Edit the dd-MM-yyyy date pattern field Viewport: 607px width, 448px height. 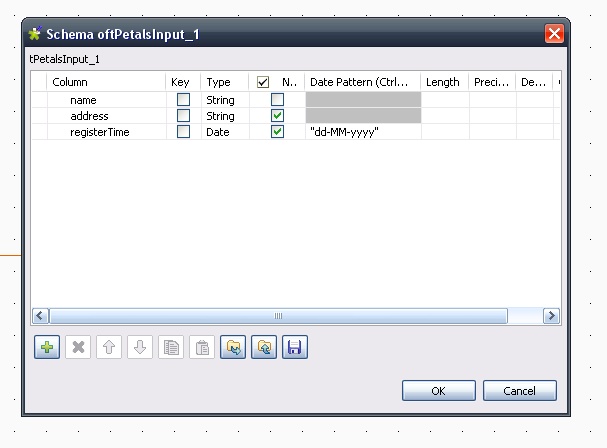click(x=362, y=132)
